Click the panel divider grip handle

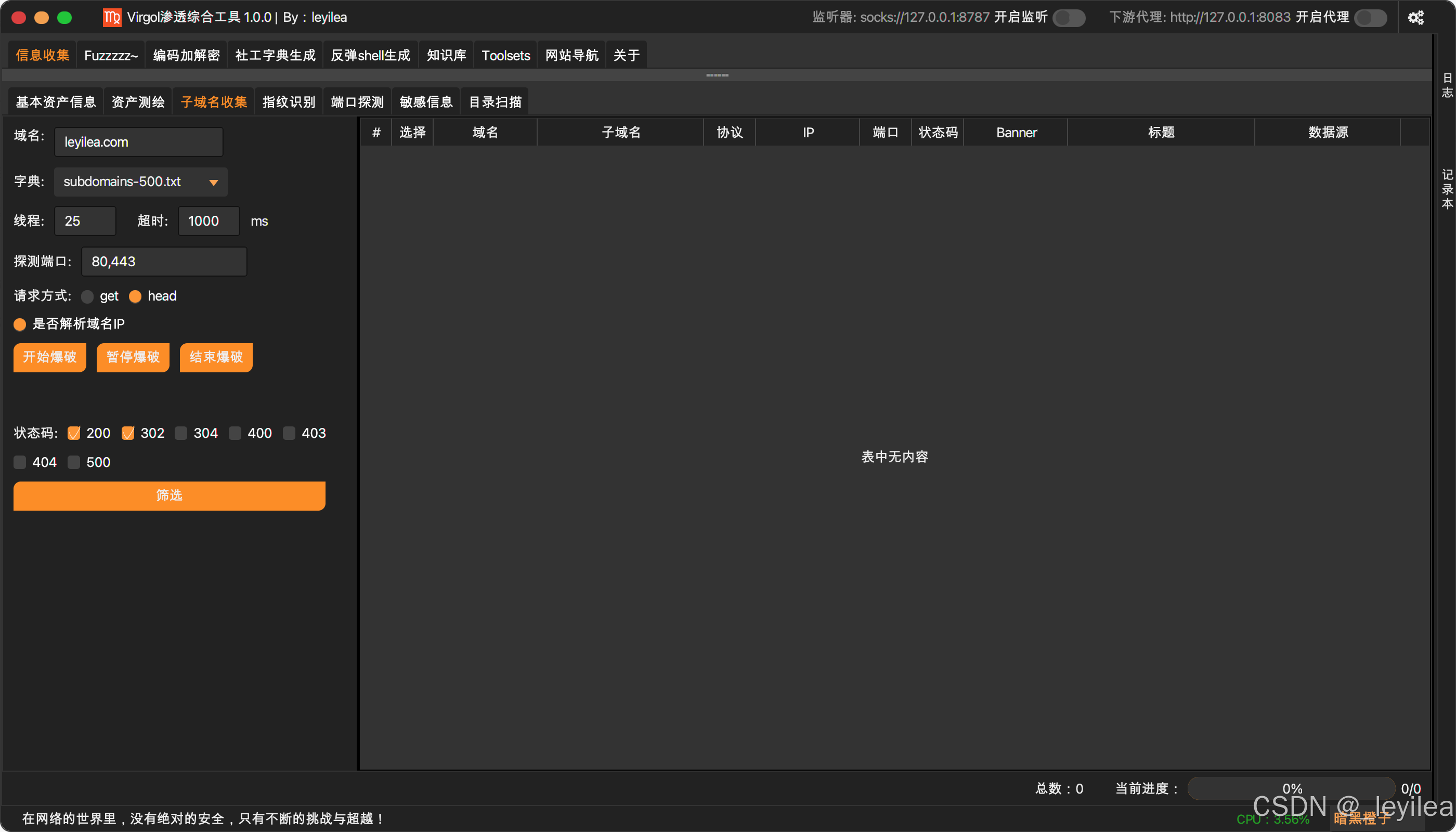click(717, 75)
